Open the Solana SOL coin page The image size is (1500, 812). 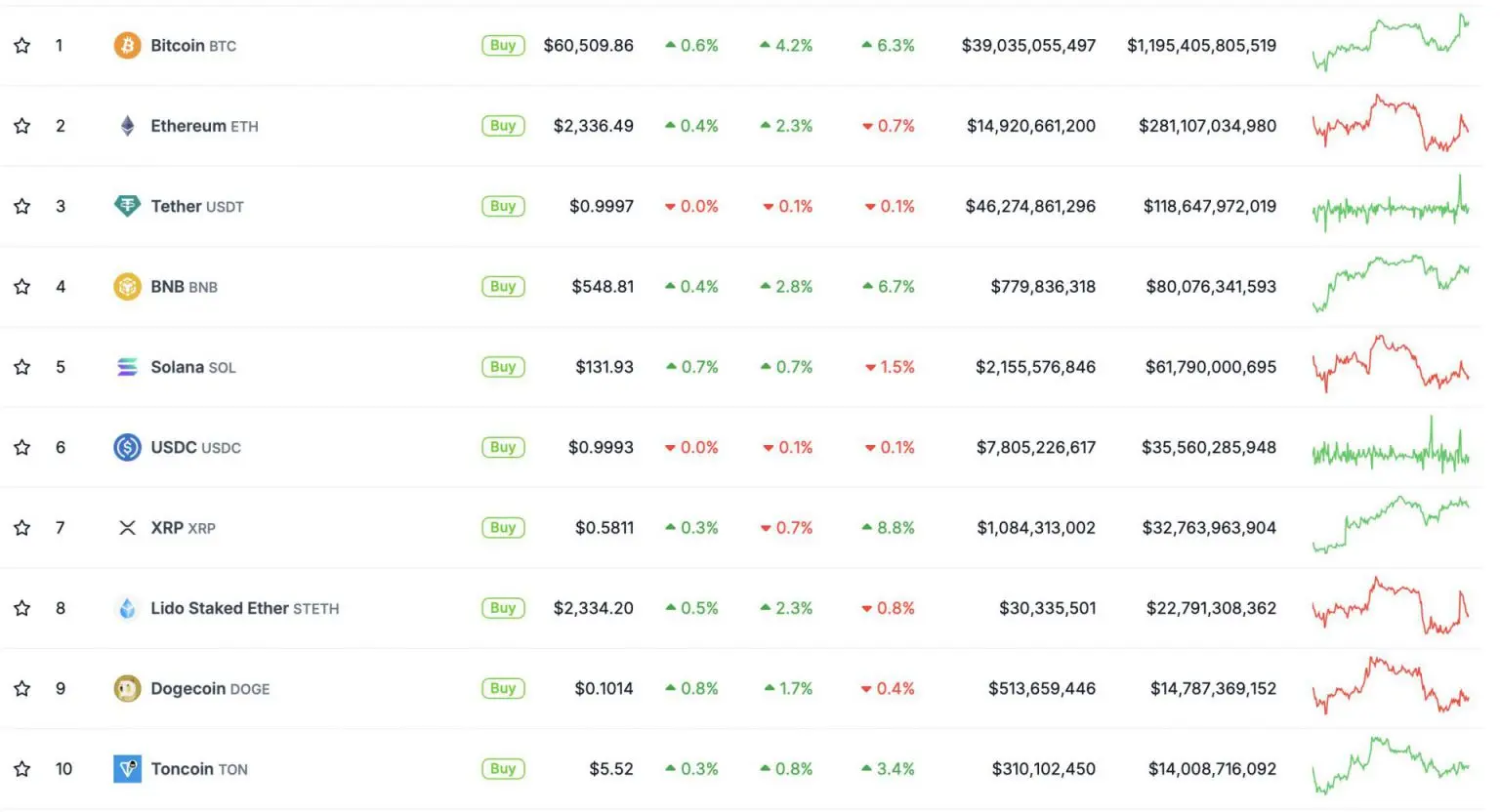click(193, 367)
